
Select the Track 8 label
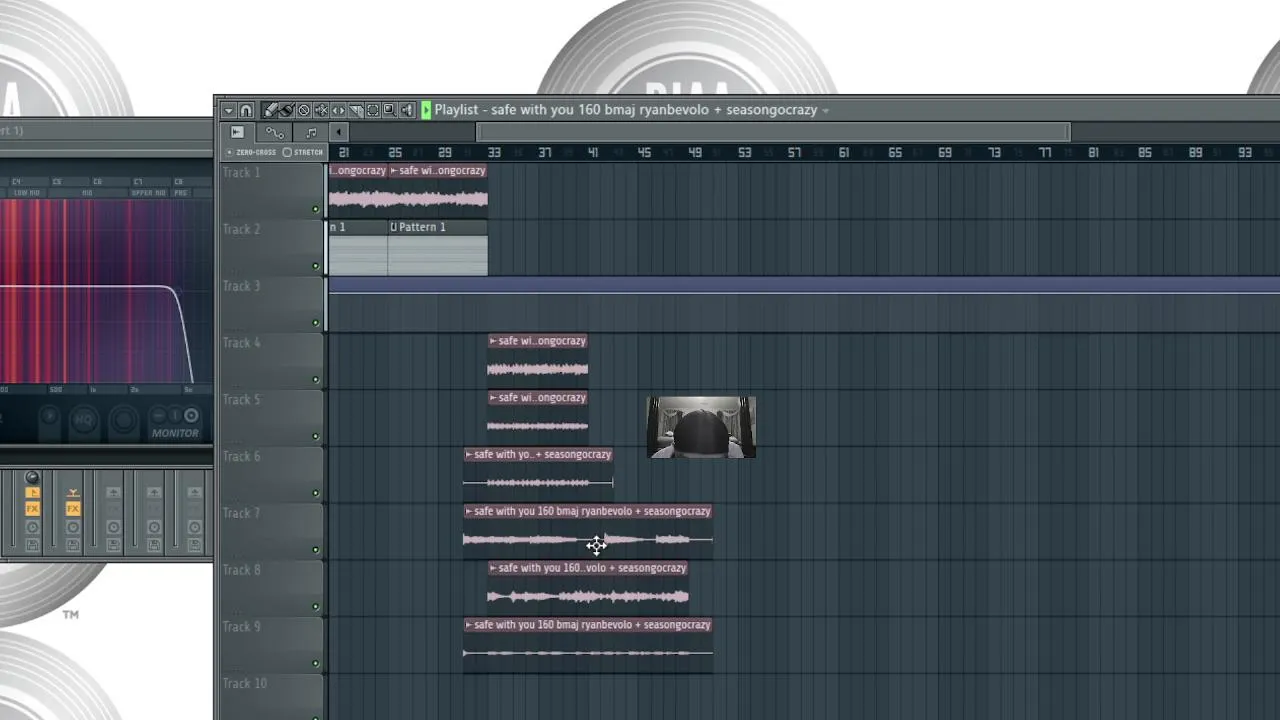[x=241, y=570]
